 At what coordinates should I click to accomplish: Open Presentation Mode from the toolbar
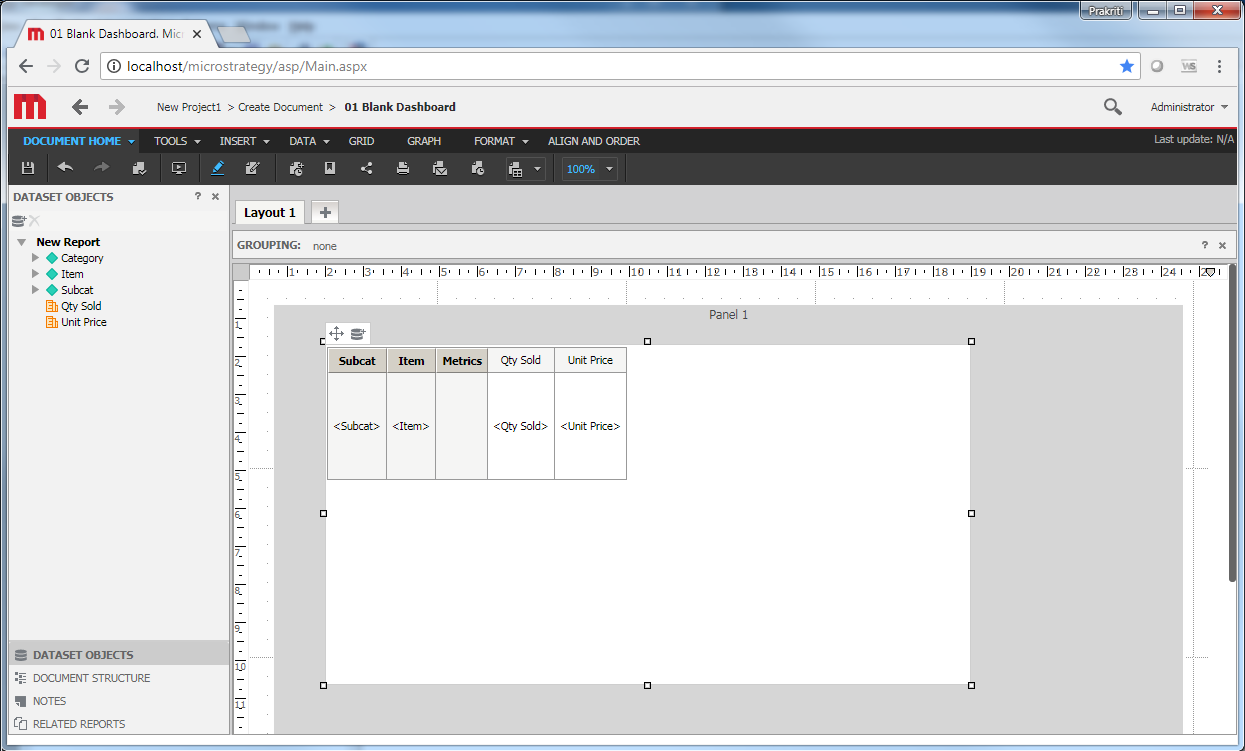click(x=179, y=168)
